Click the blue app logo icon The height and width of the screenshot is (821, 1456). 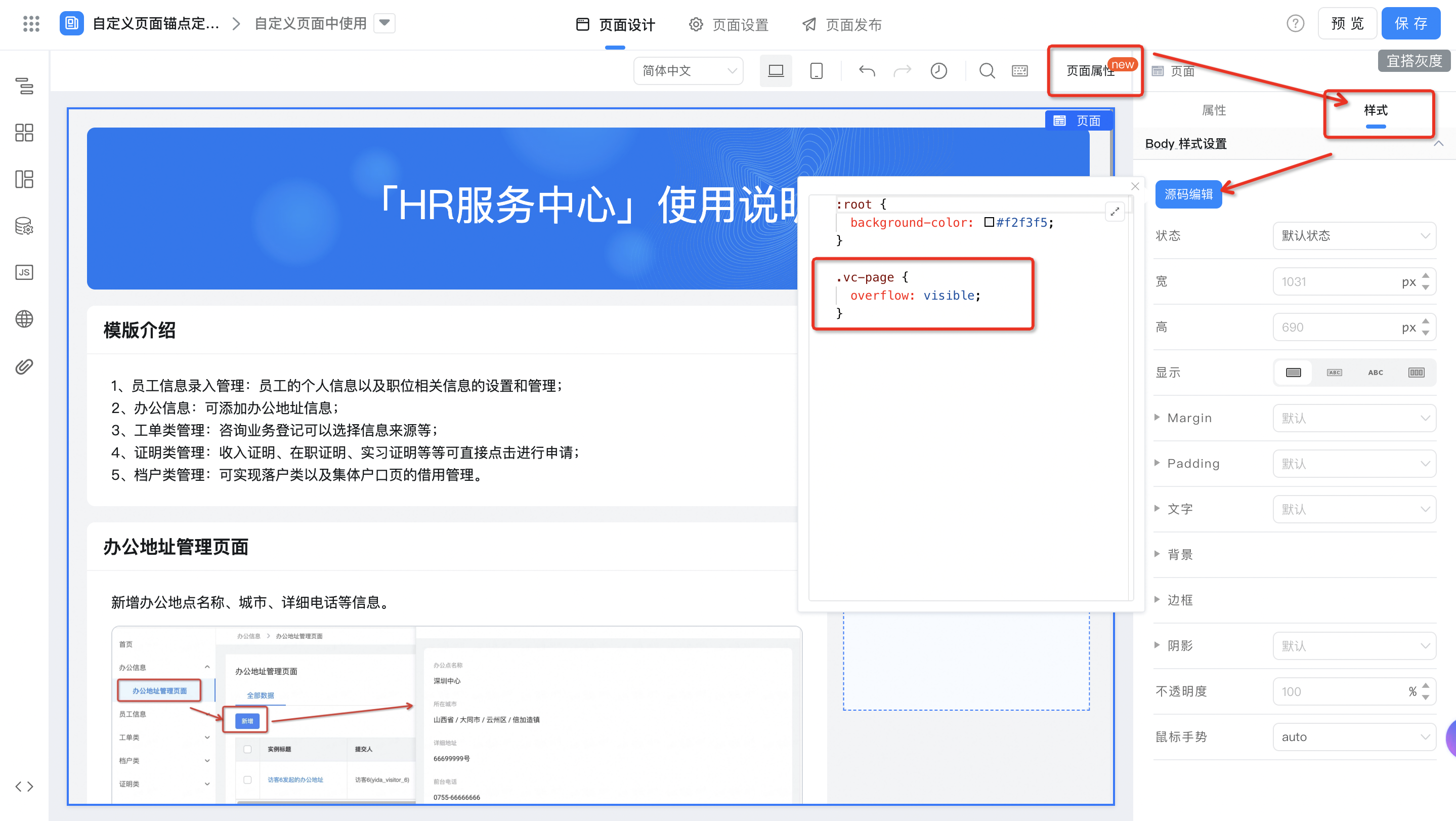(72, 23)
